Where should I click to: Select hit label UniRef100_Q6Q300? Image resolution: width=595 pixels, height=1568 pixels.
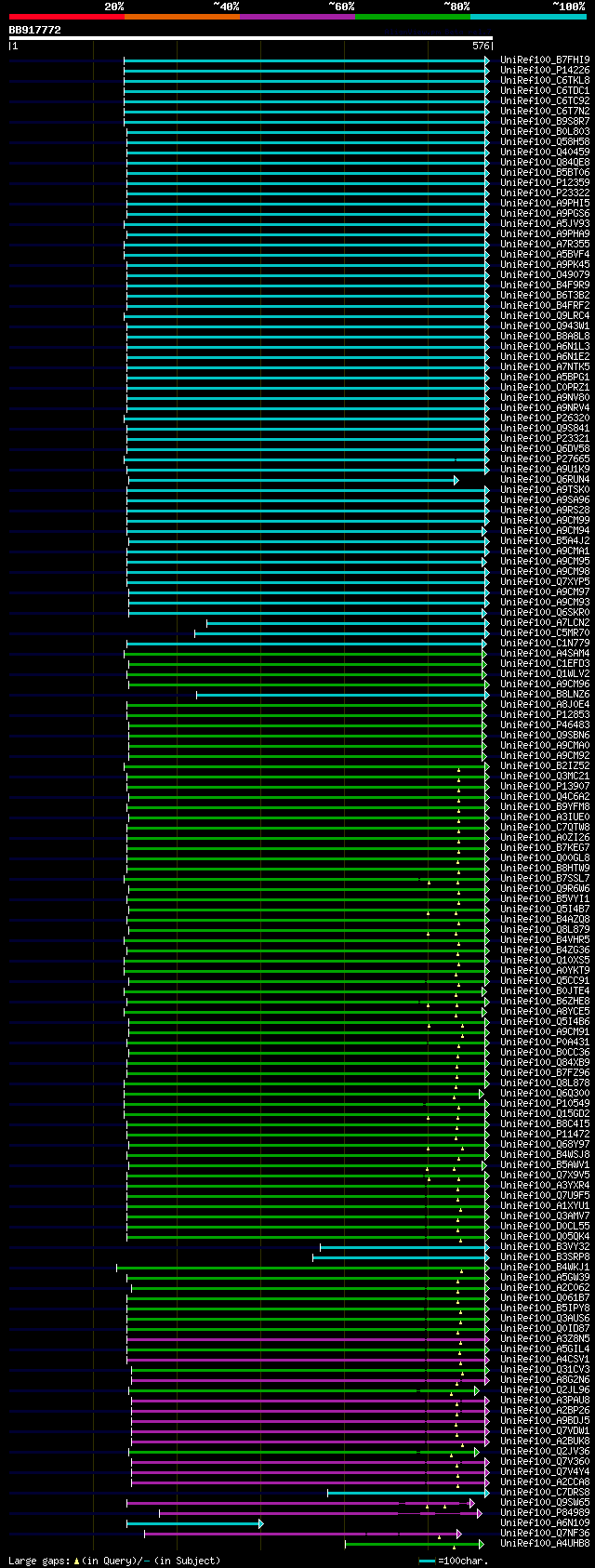pos(545,1094)
